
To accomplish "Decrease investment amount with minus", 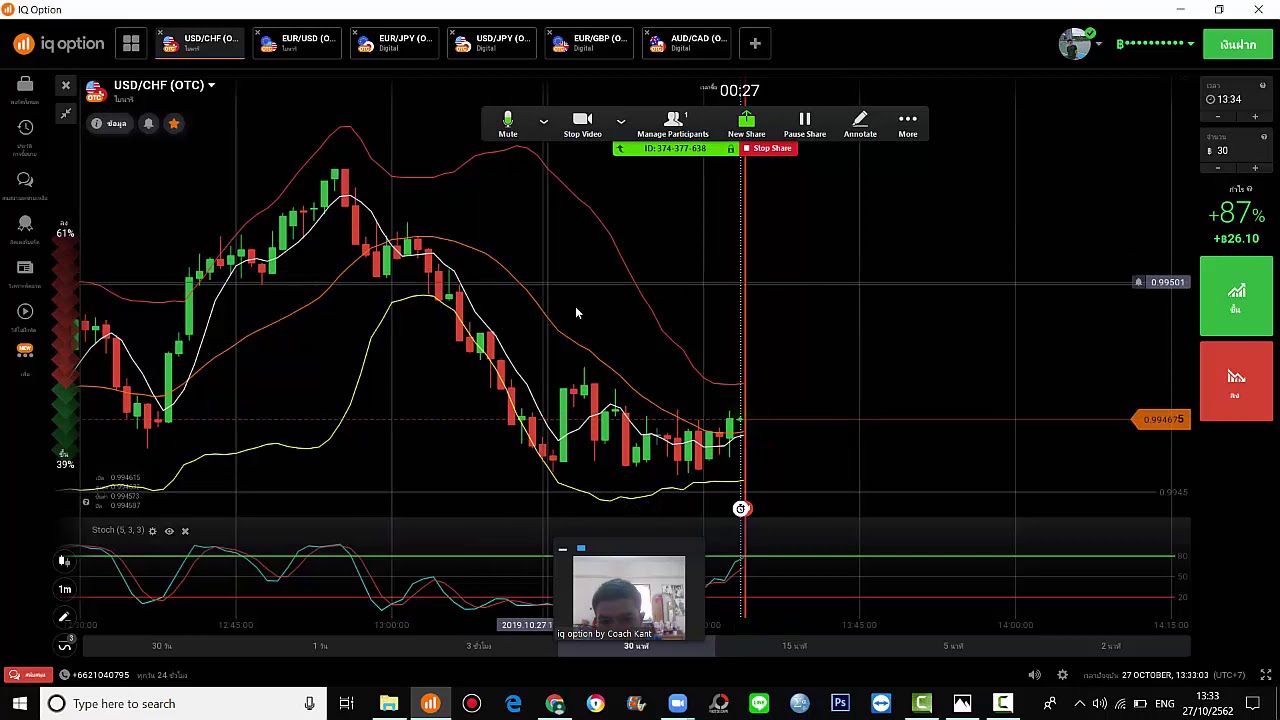I will click(x=1217, y=168).
